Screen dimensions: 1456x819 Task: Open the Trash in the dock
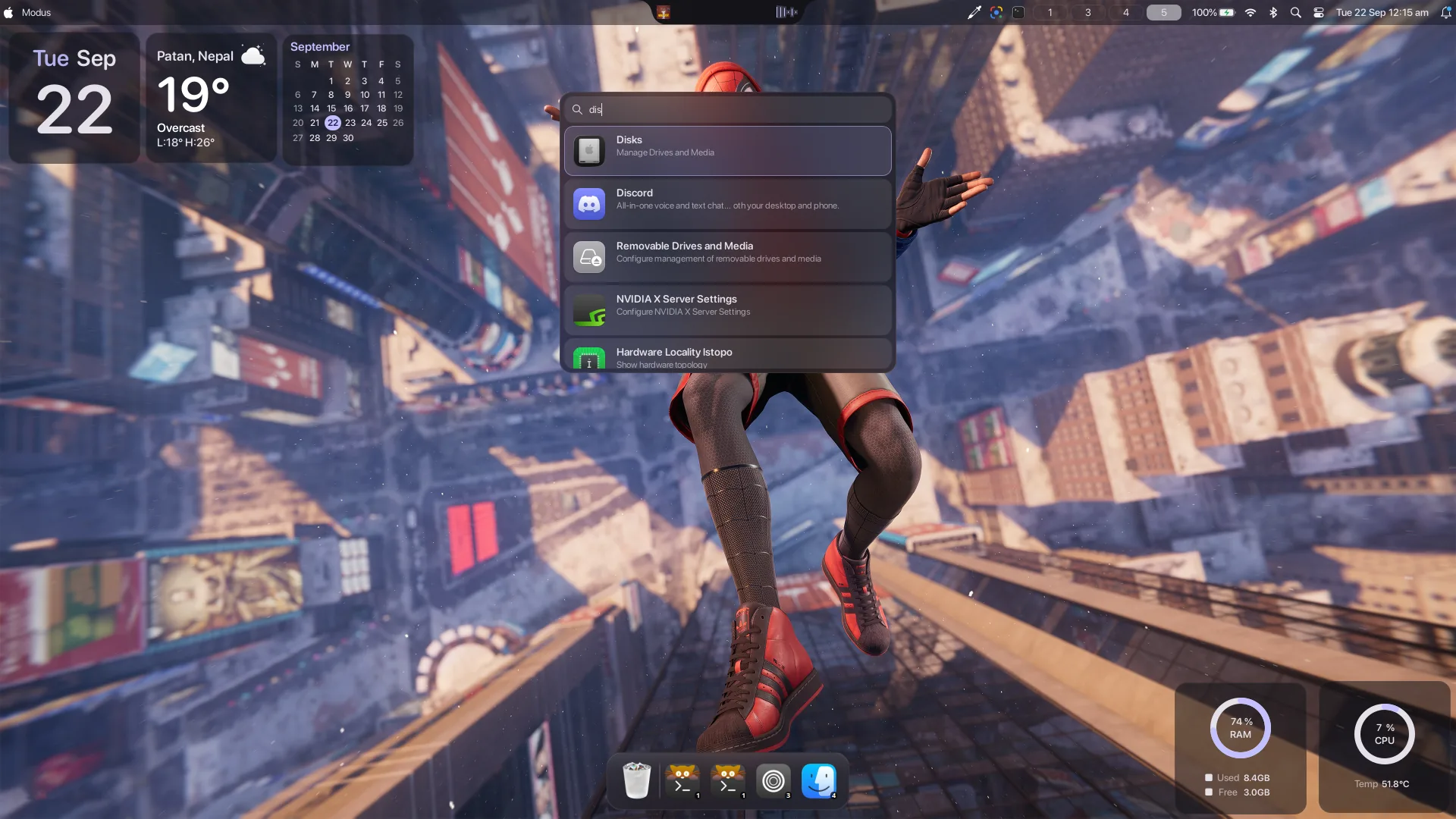(637, 780)
